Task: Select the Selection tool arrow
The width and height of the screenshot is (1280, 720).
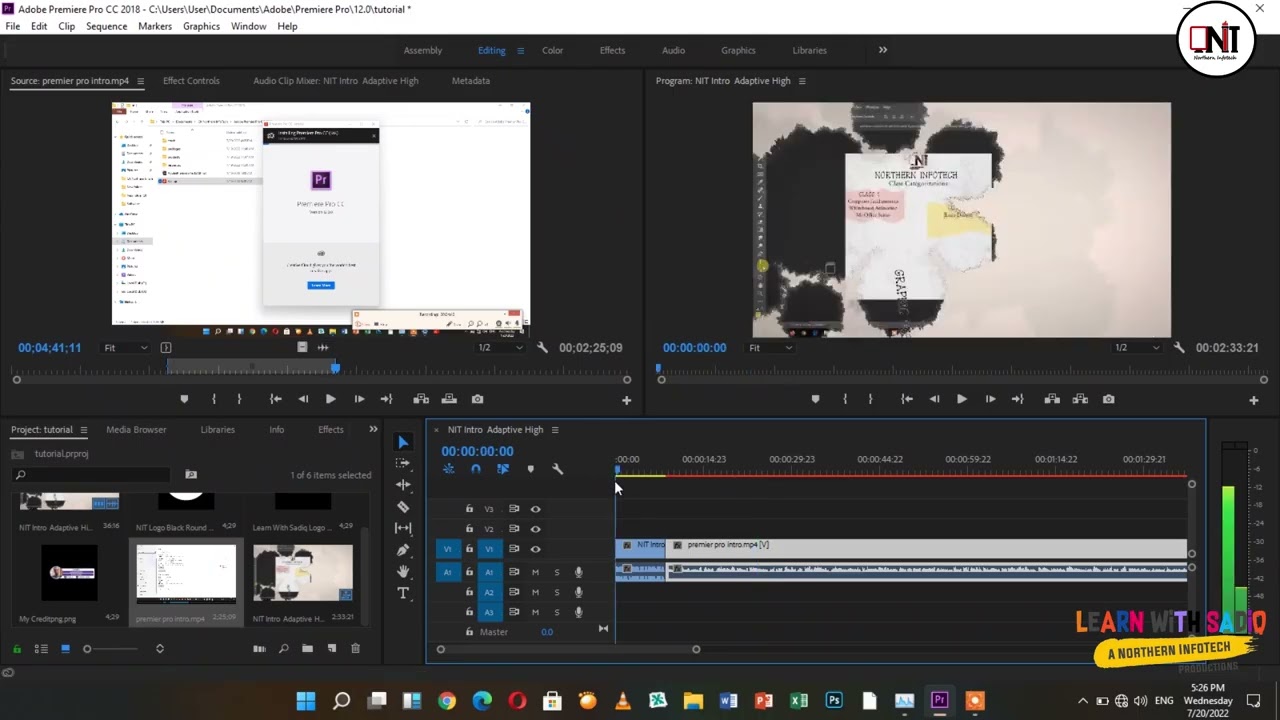Action: 403,442
